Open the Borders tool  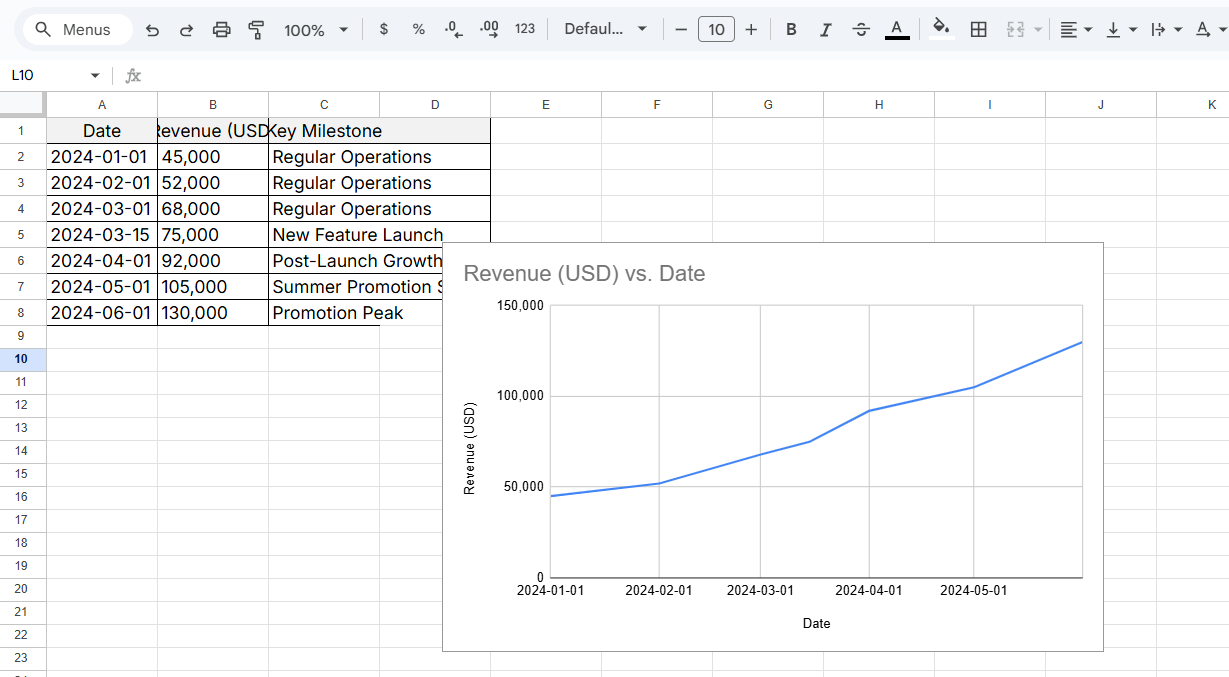coord(979,29)
